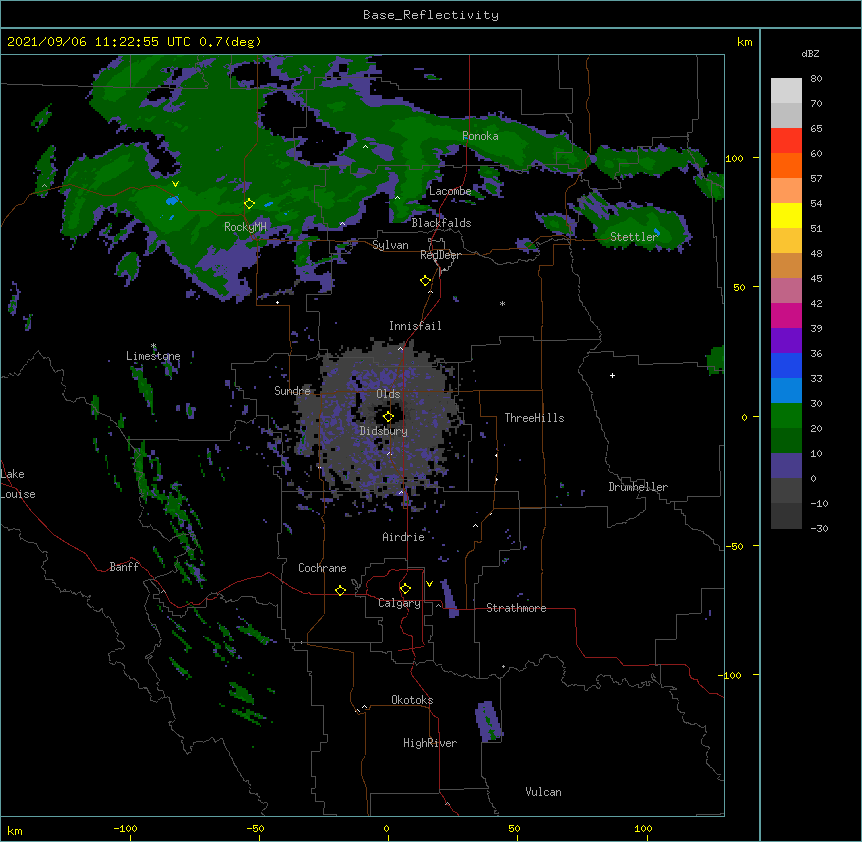Click the yellow diamond marker above Calgary label
862x842 pixels.
tap(405, 589)
